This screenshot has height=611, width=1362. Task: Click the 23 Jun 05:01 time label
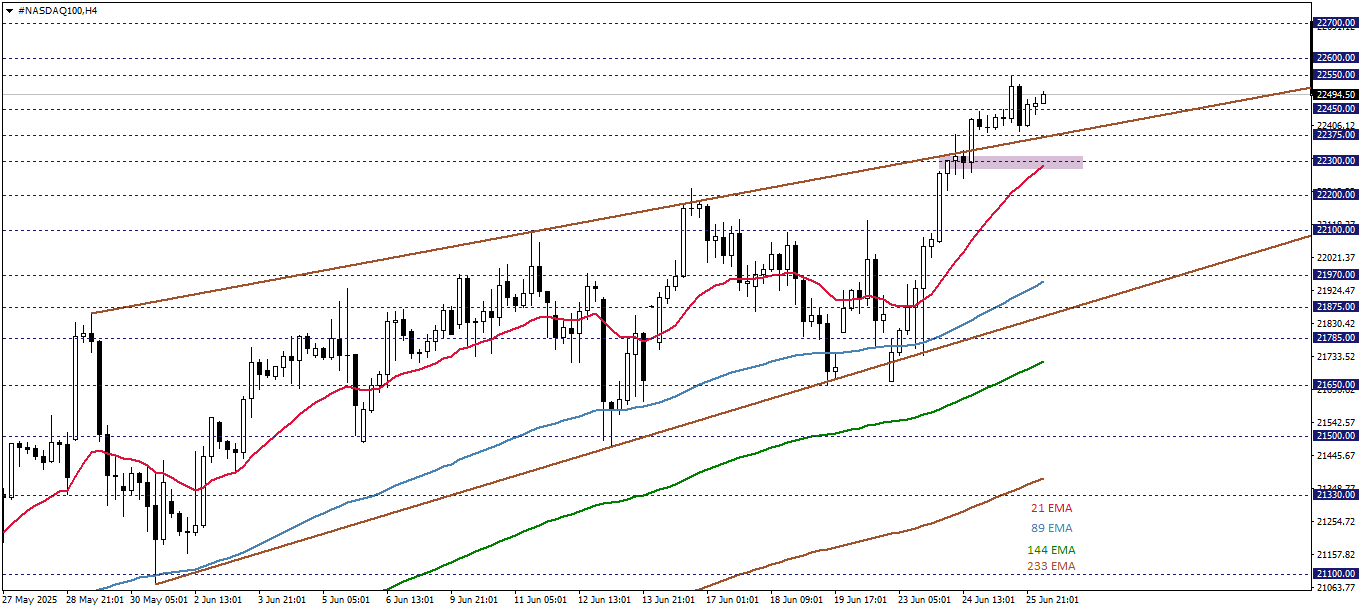[x=927, y=600]
